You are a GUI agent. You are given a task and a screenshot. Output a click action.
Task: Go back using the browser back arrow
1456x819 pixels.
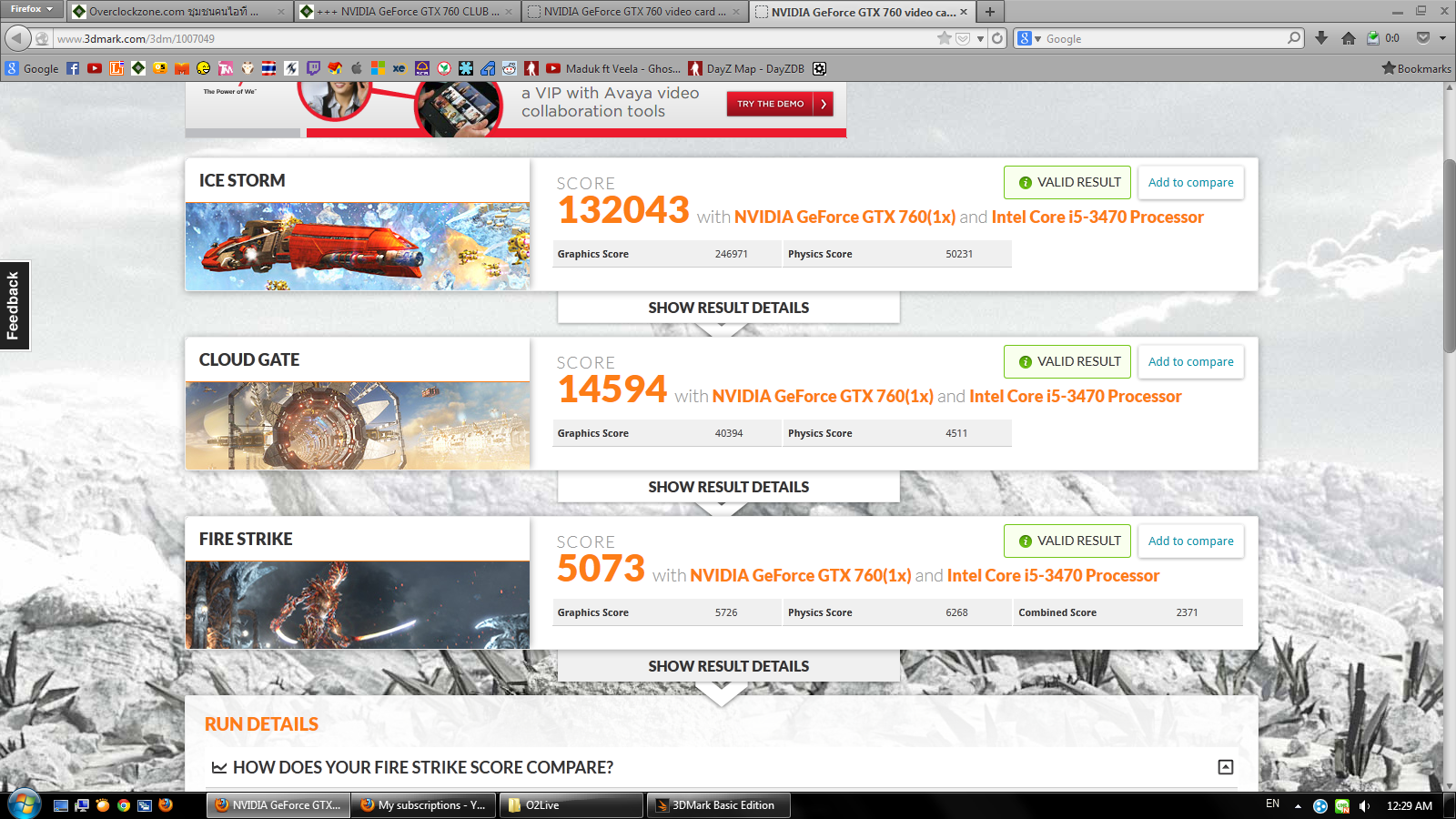pyautogui.click(x=17, y=38)
